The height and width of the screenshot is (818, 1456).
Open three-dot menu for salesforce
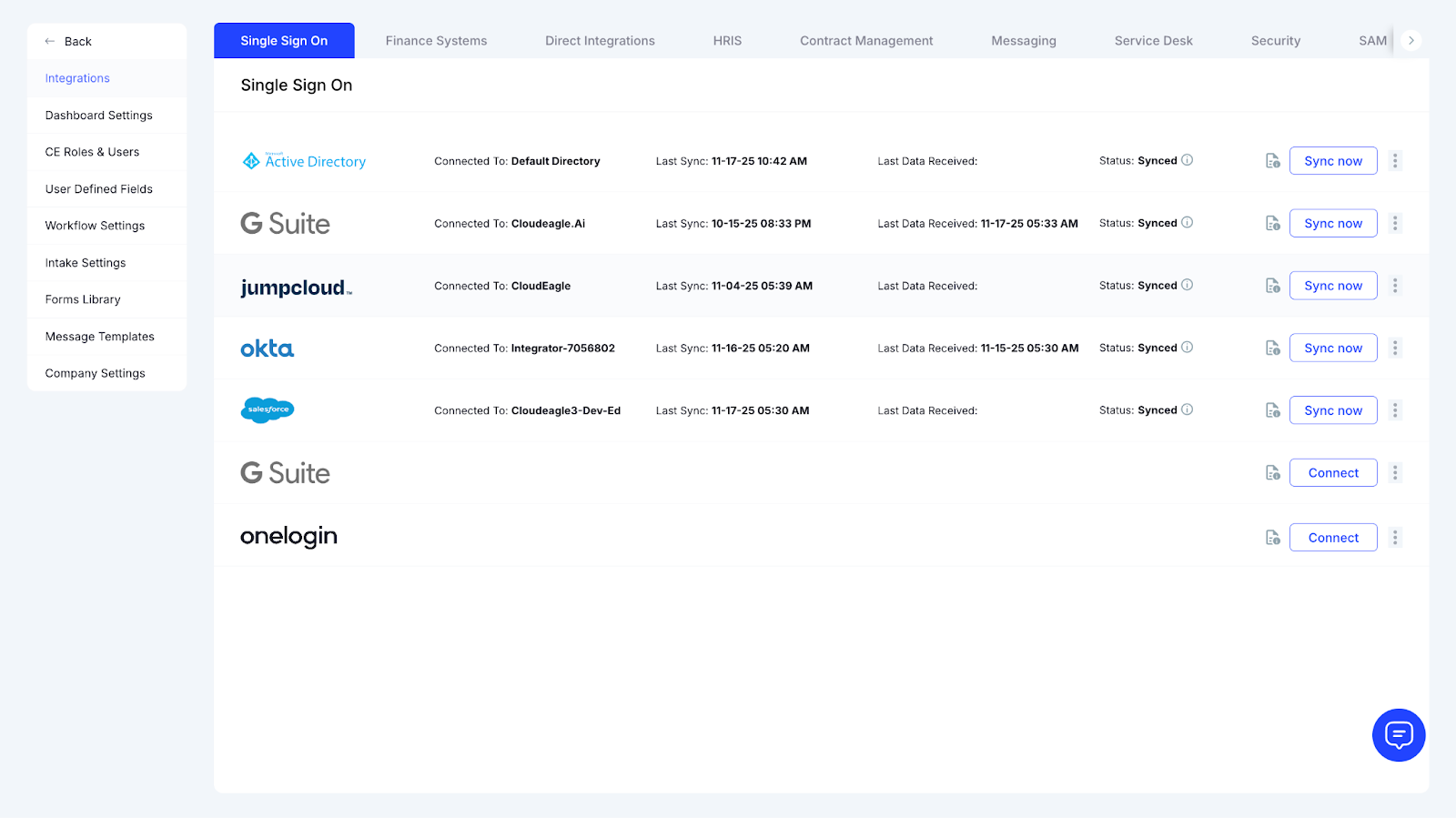point(1395,410)
